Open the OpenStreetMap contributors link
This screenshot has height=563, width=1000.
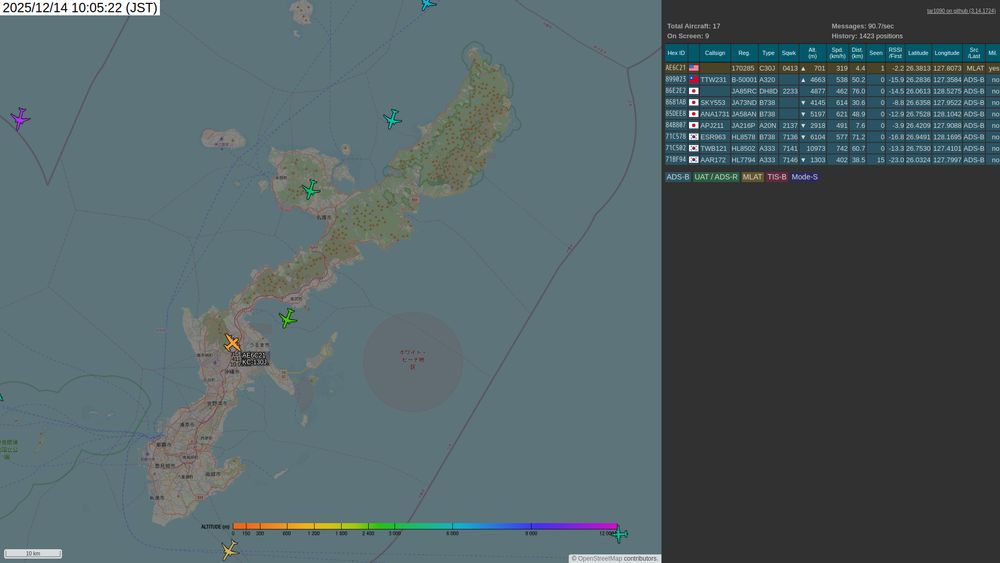(617, 559)
